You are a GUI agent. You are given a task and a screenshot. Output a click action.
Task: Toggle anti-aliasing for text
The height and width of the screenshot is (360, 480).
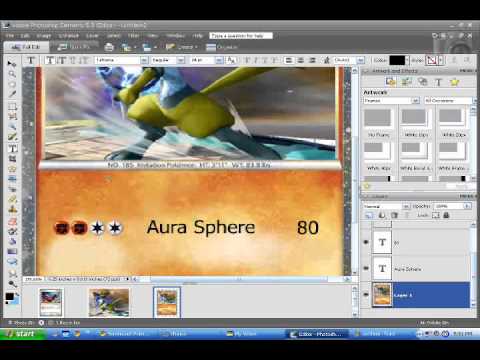point(231,60)
